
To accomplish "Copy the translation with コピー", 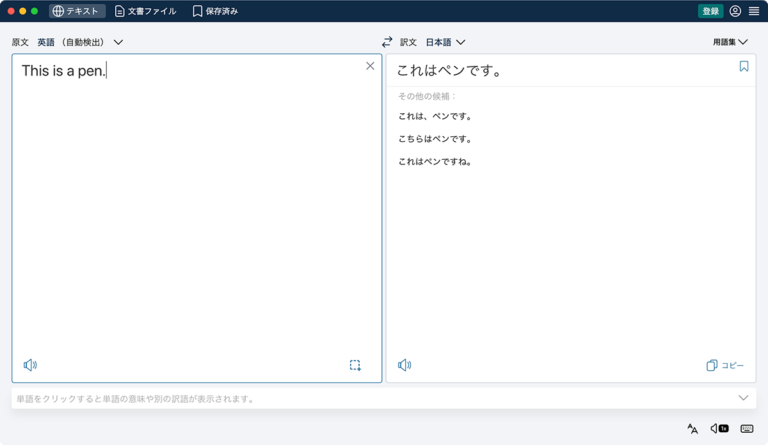I will (x=725, y=365).
